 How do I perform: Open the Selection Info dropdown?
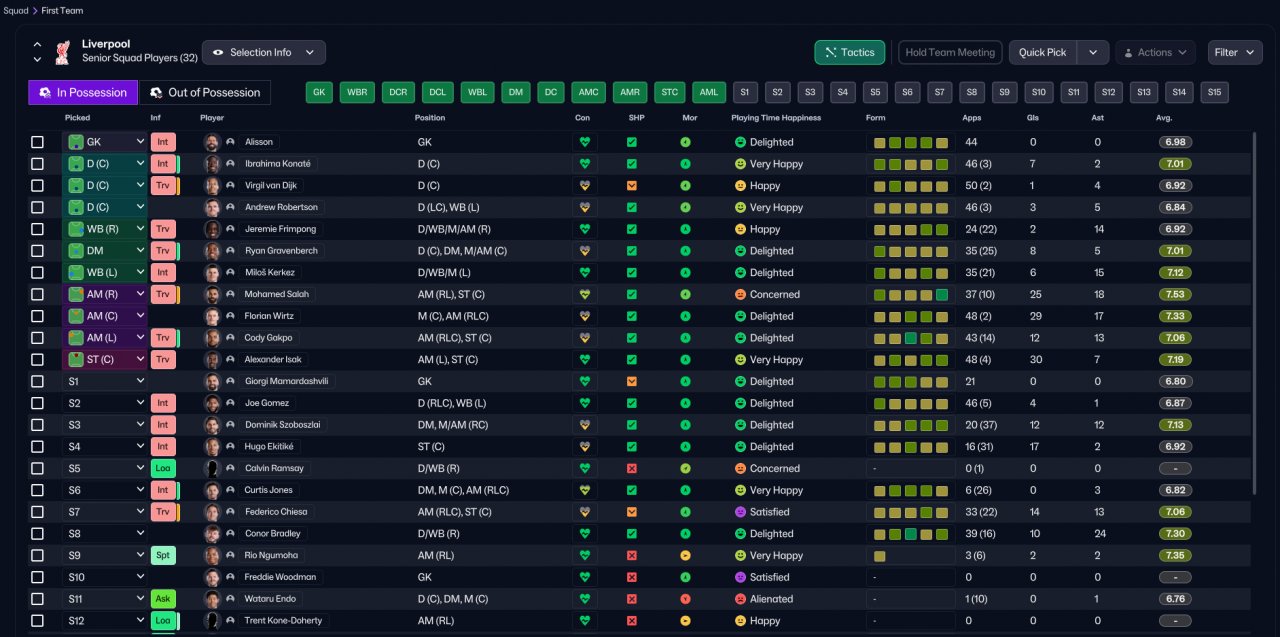pos(264,52)
